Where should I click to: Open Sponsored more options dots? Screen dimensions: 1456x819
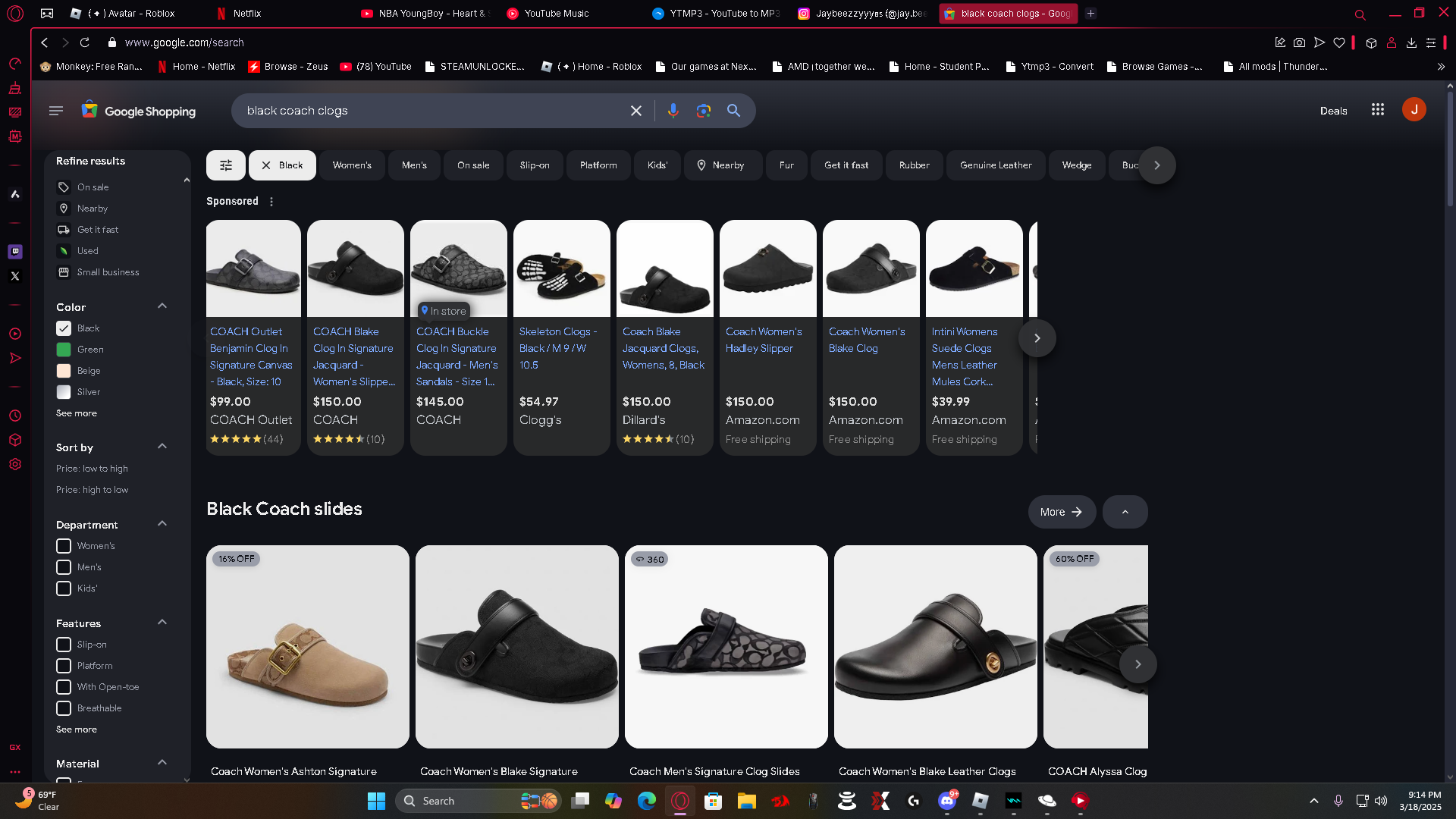coord(271,202)
